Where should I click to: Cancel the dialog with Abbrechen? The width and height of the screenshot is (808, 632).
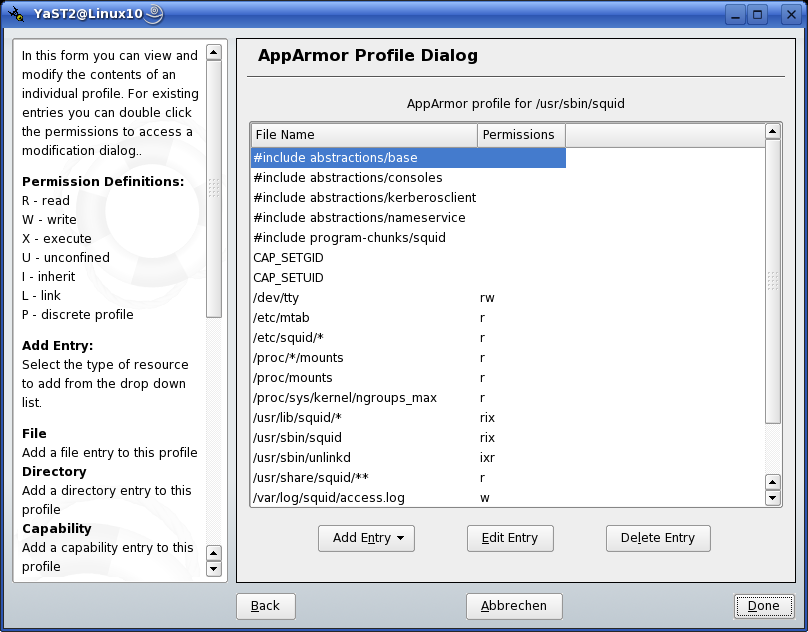point(514,605)
